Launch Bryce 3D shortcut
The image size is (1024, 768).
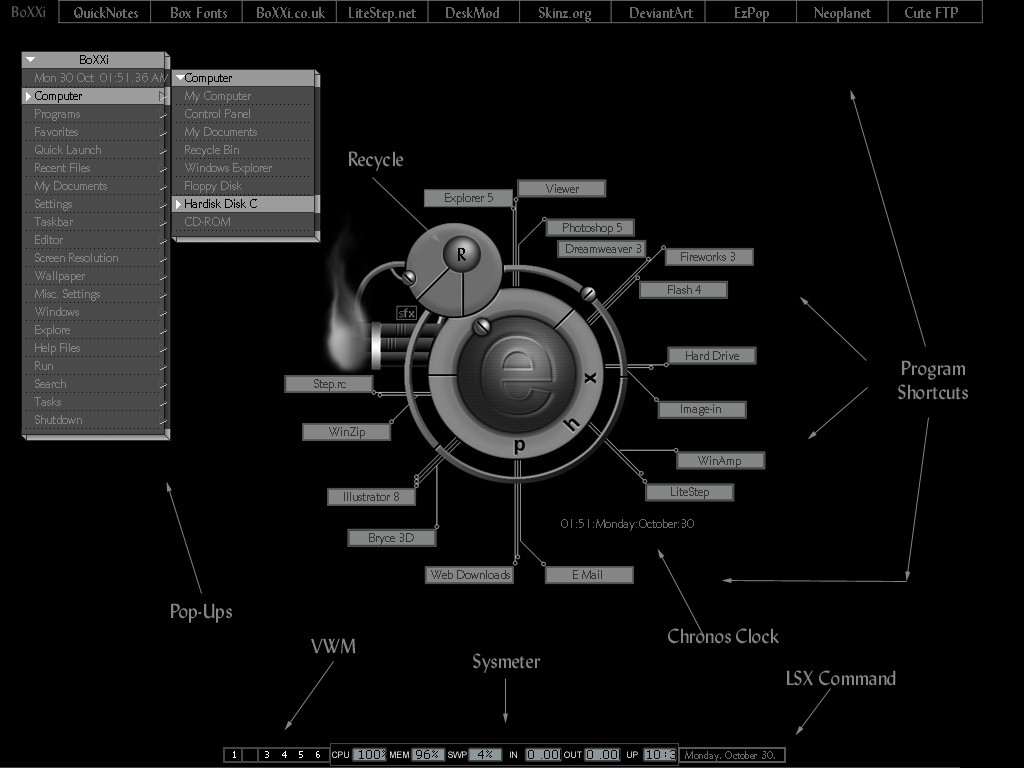[392, 537]
